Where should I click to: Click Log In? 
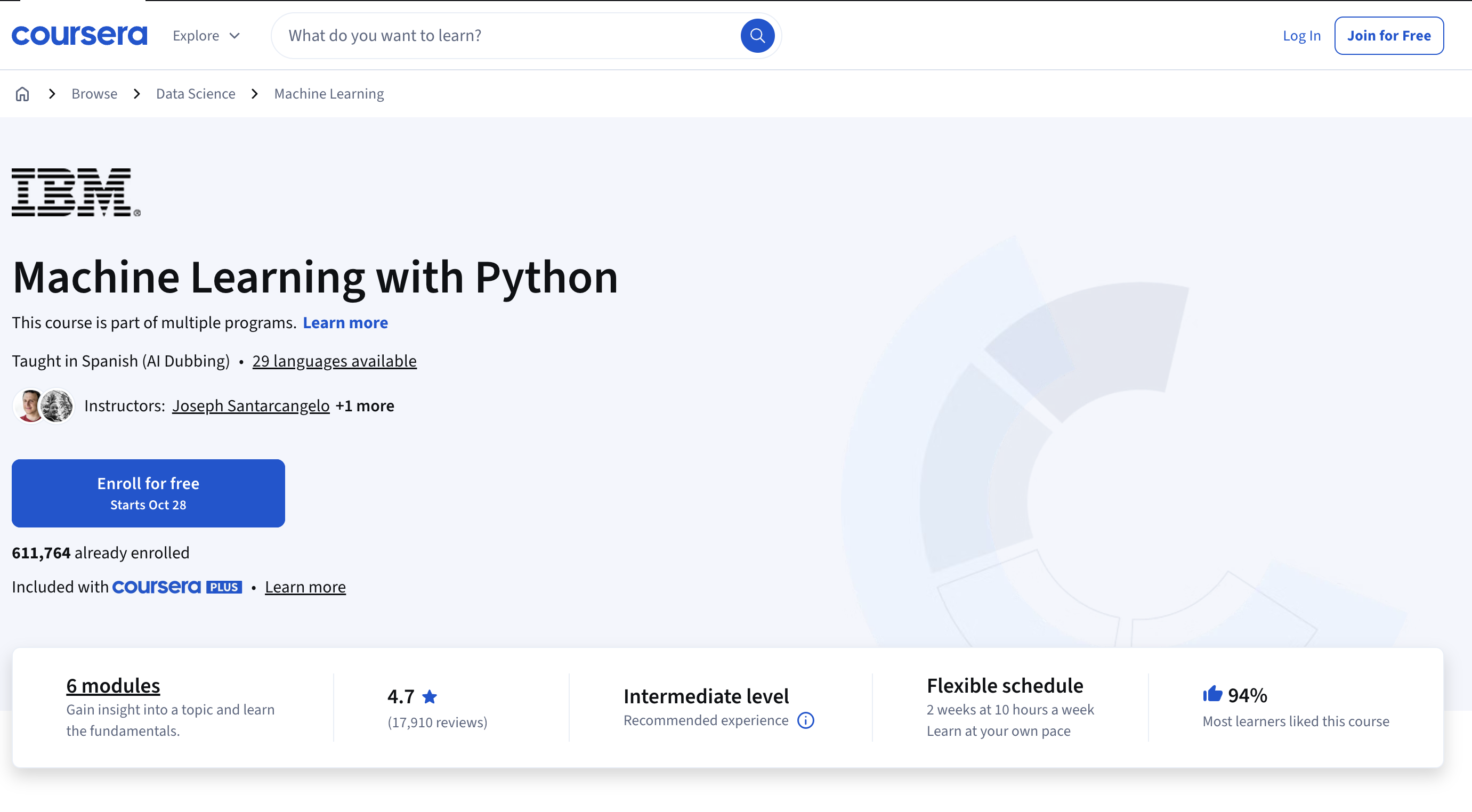(x=1301, y=35)
